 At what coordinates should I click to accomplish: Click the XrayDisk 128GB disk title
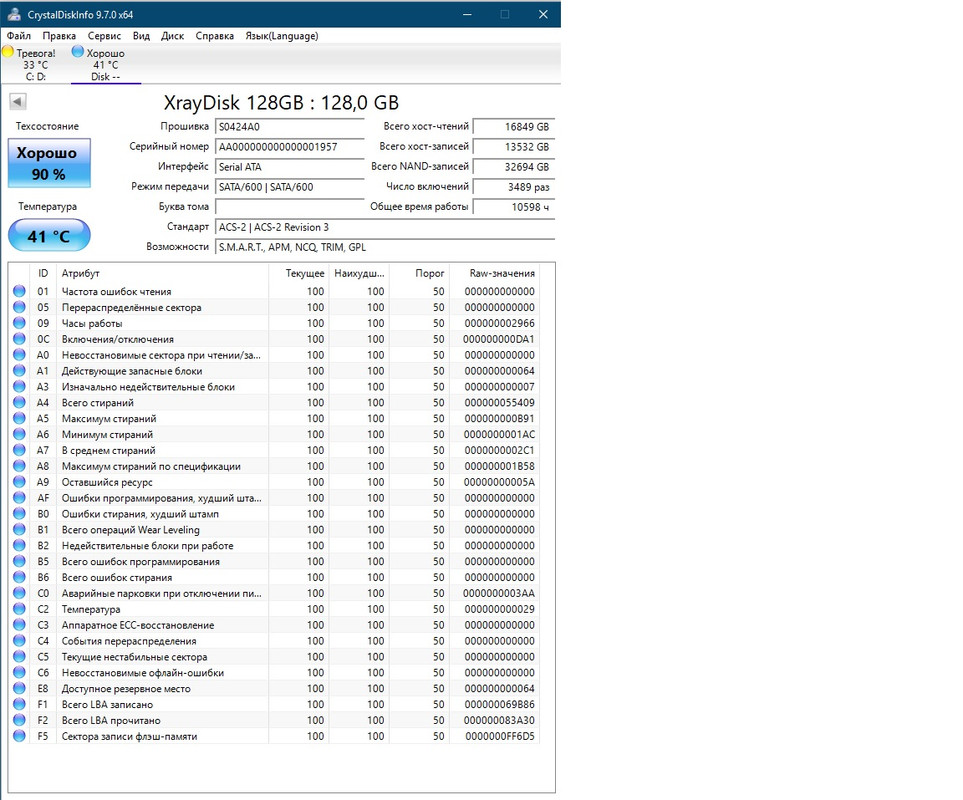281,102
